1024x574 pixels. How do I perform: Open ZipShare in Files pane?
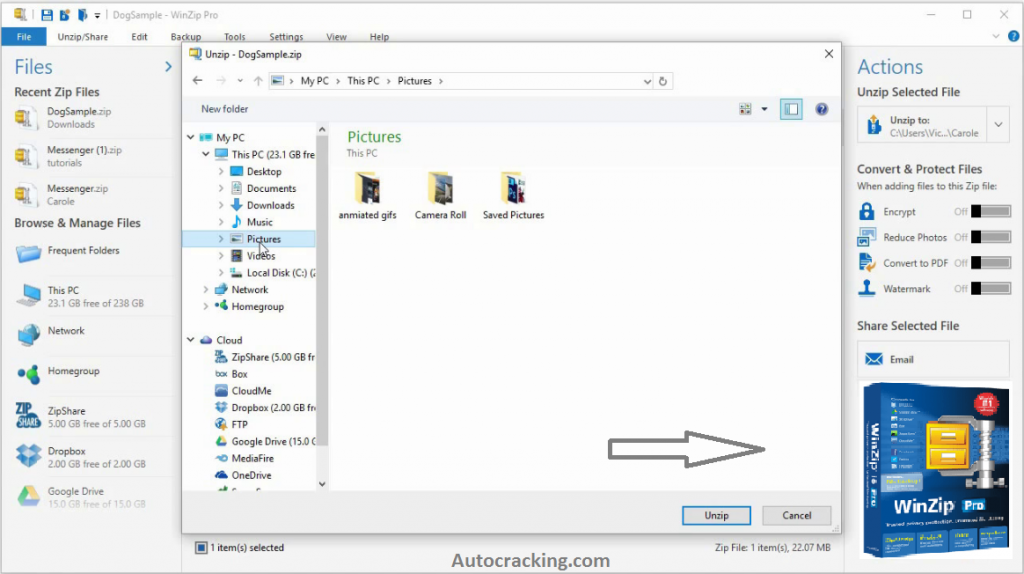(x=80, y=417)
